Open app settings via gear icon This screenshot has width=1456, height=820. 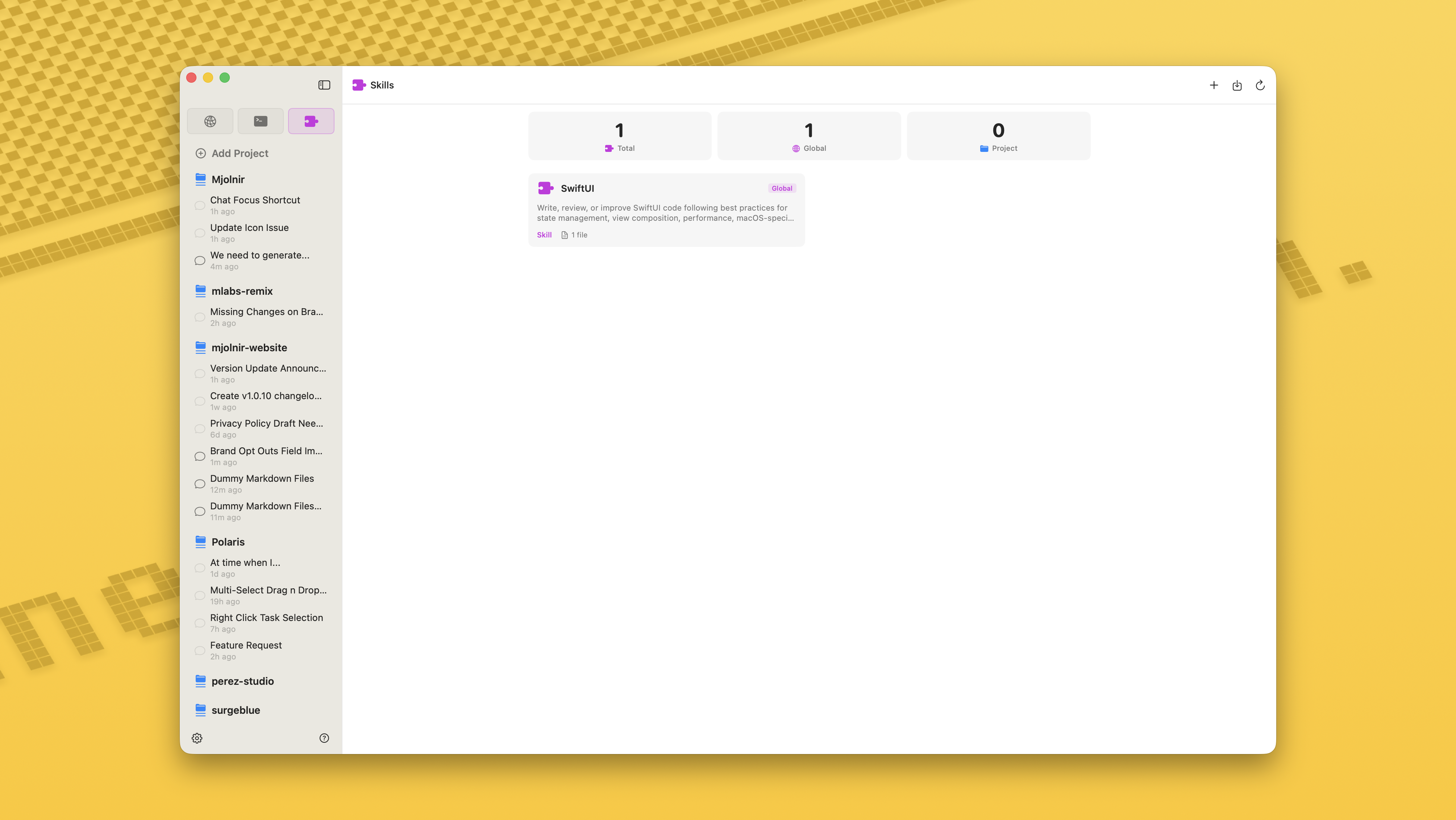(x=197, y=738)
